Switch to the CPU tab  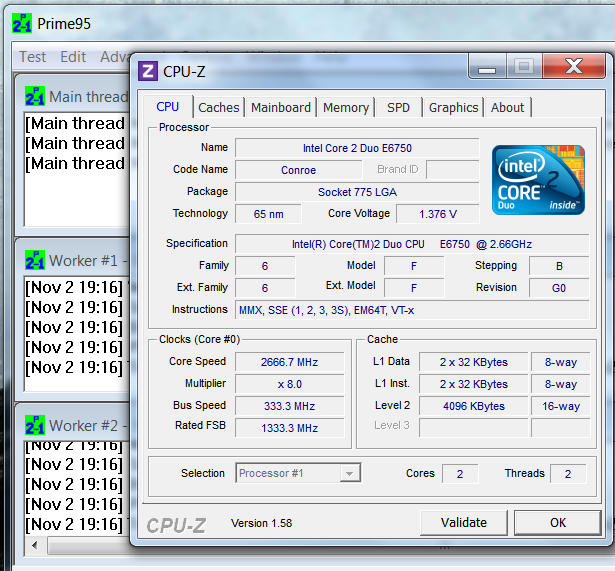[x=167, y=107]
